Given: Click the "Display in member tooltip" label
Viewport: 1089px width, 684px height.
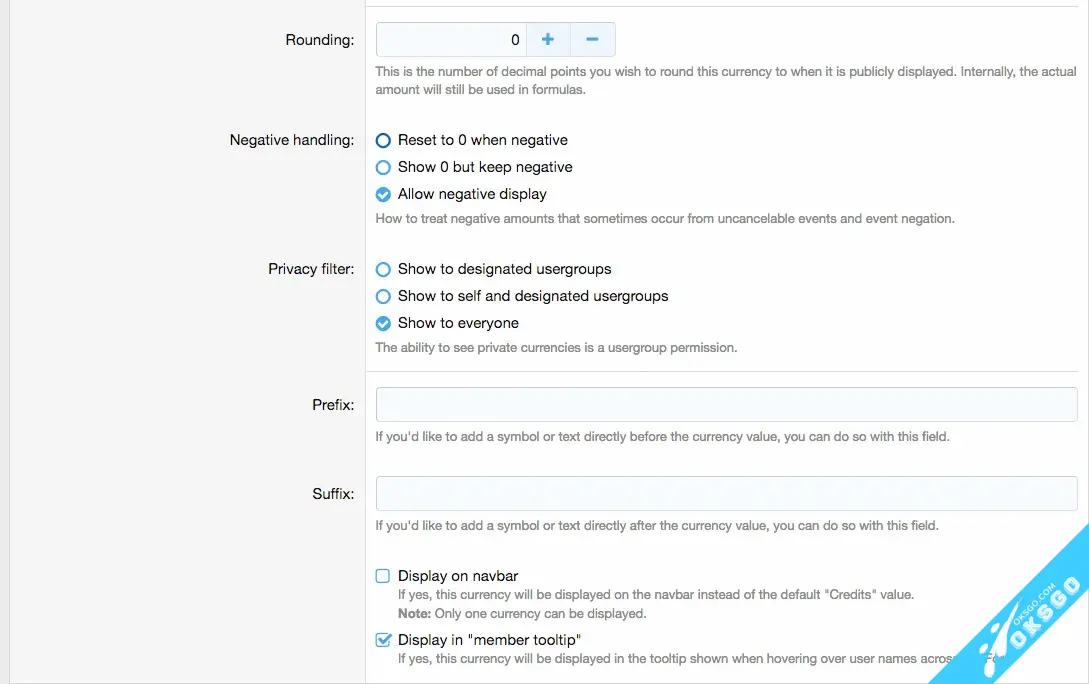Looking at the screenshot, I should pos(489,640).
